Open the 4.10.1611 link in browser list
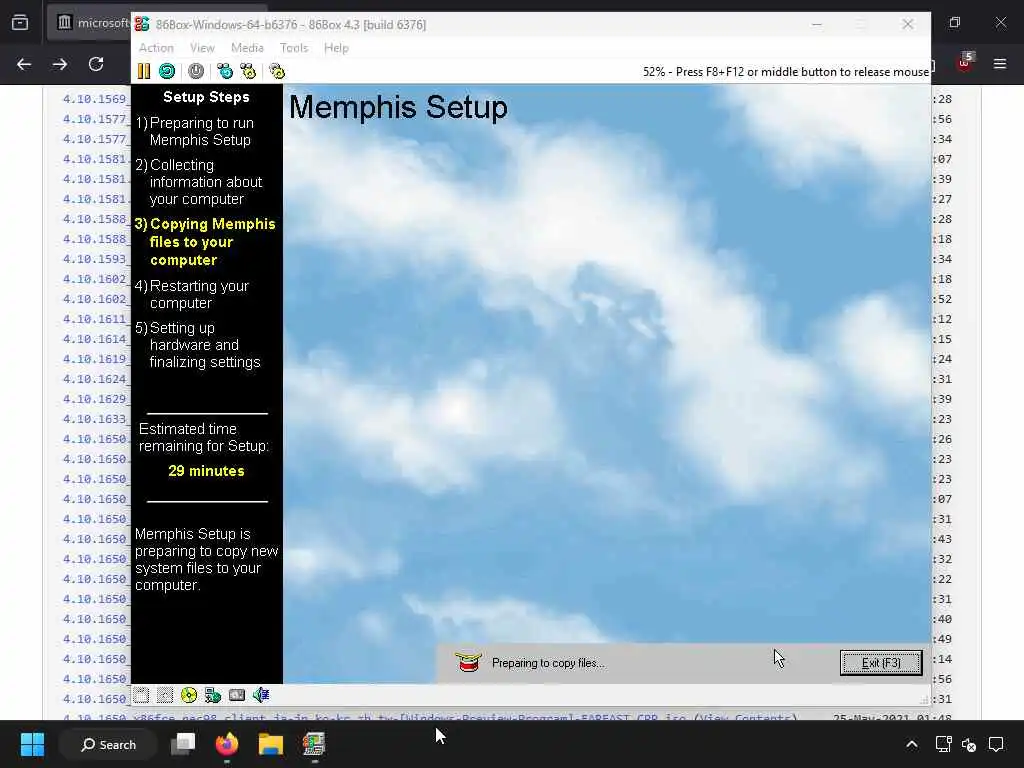Image resolution: width=1024 pixels, height=768 pixels. (95, 319)
